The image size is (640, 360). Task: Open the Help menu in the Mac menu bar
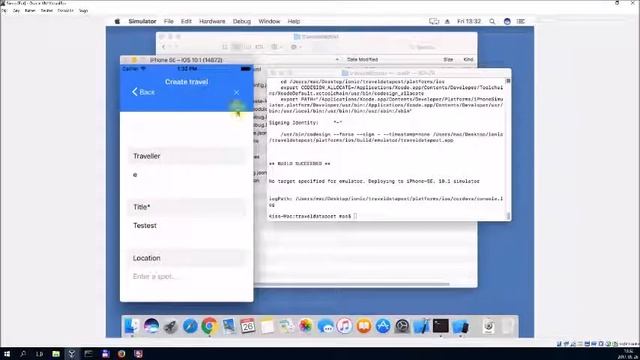point(293,21)
